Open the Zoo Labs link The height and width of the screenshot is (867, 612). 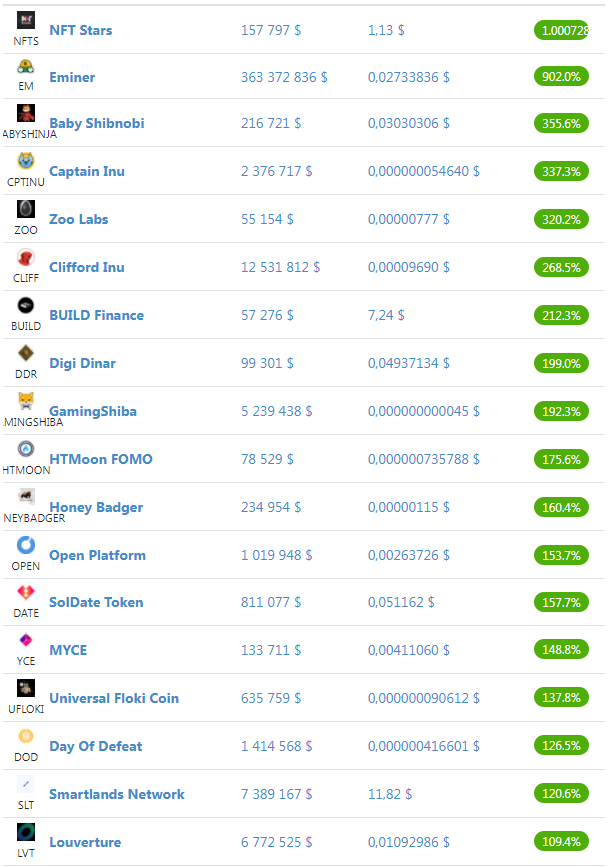[79, 220]
